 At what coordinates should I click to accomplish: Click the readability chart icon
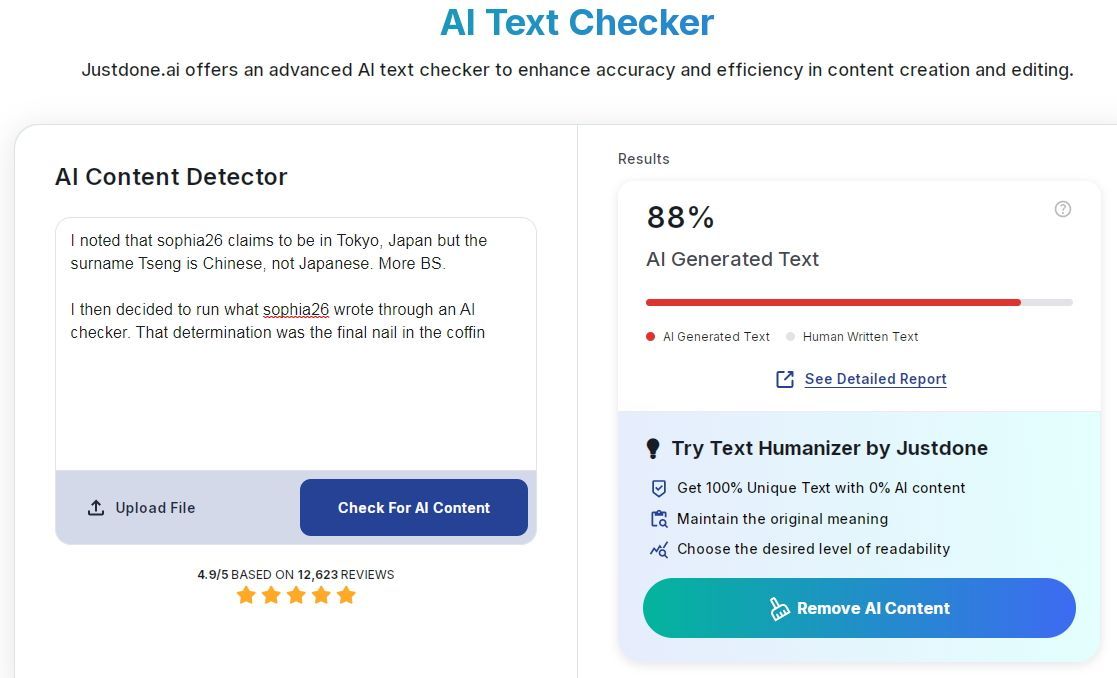(x=658, y=549)
